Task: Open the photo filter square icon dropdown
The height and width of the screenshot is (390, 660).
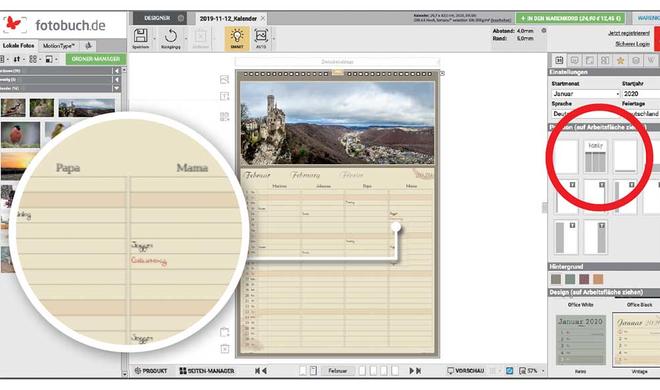Action: coord(51,59)
